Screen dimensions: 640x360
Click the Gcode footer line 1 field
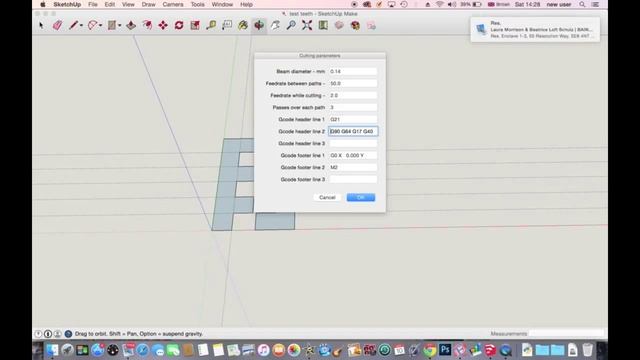[353, 156]
